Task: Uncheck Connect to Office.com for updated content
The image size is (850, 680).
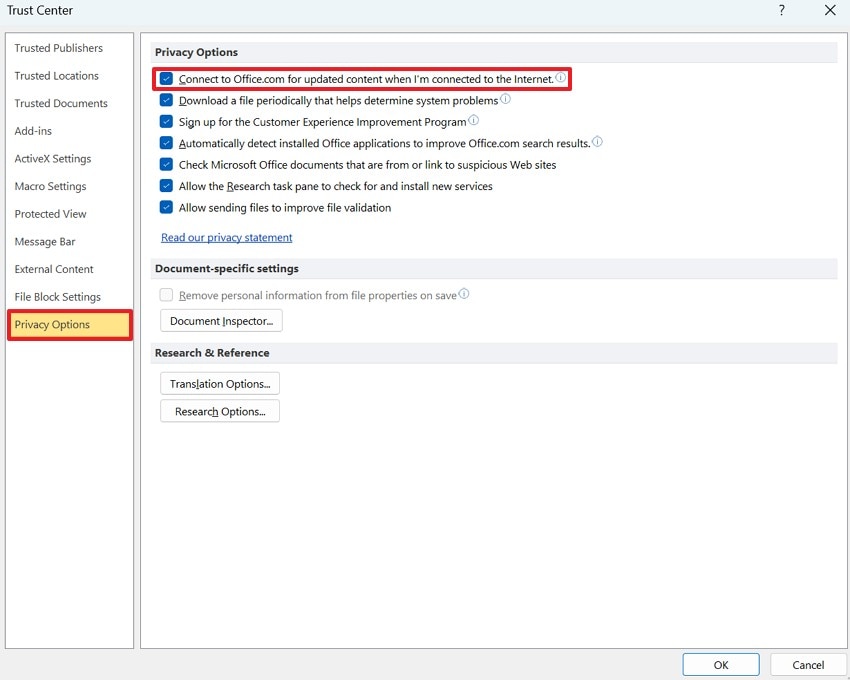Action: [166, 78]
